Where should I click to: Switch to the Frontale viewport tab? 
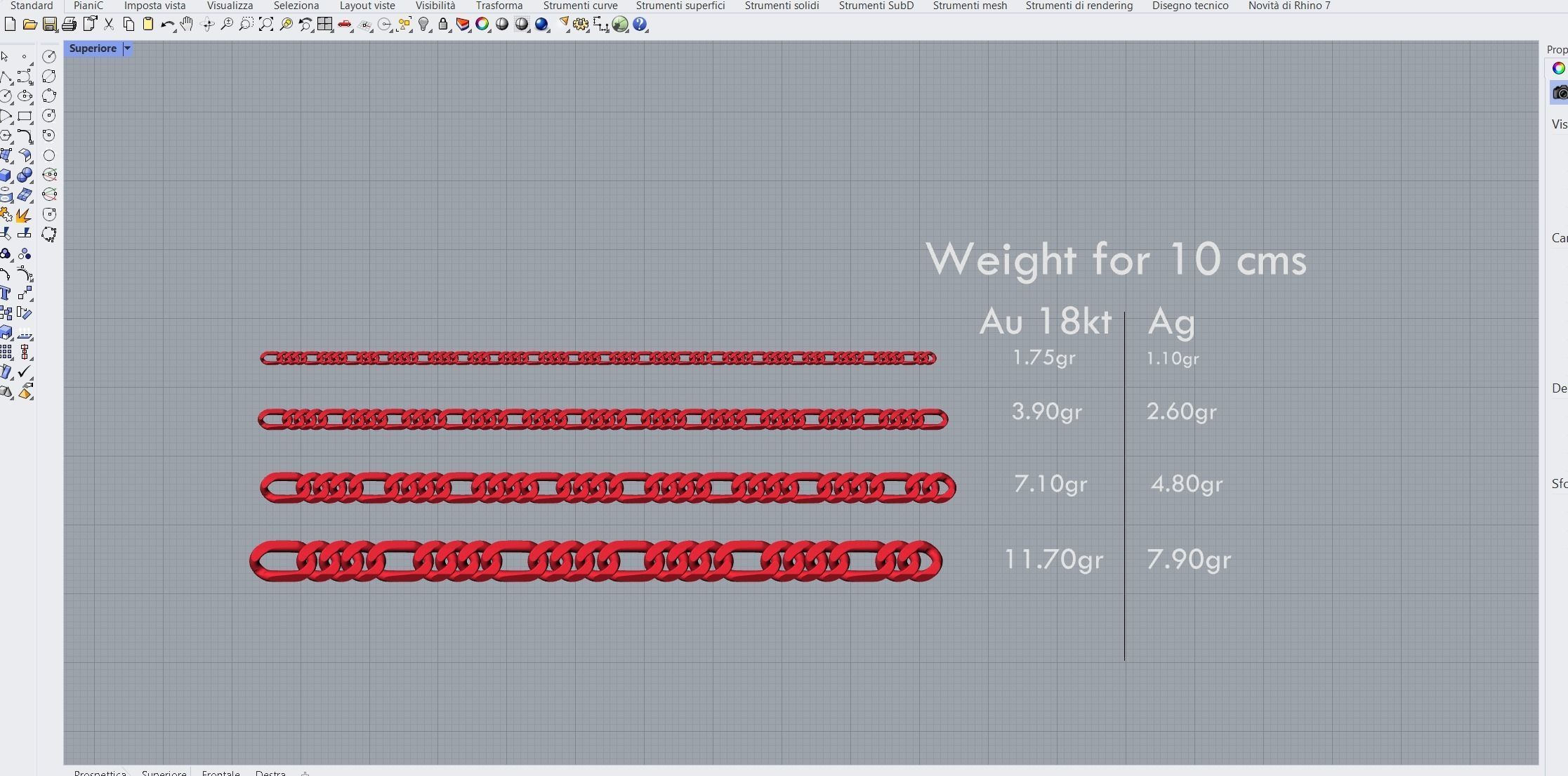pos(220,772)
